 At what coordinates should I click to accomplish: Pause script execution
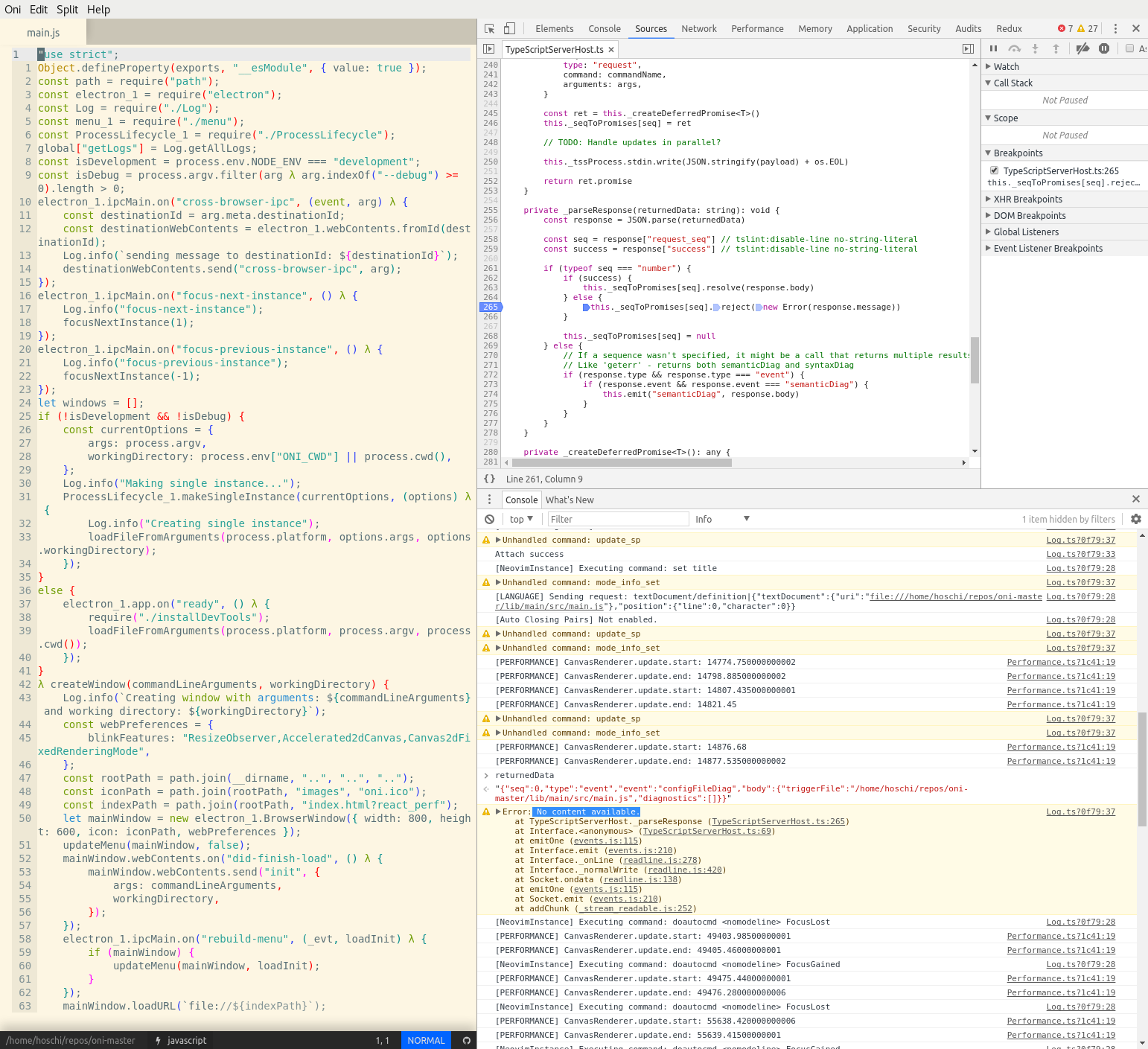coord(993,48)
